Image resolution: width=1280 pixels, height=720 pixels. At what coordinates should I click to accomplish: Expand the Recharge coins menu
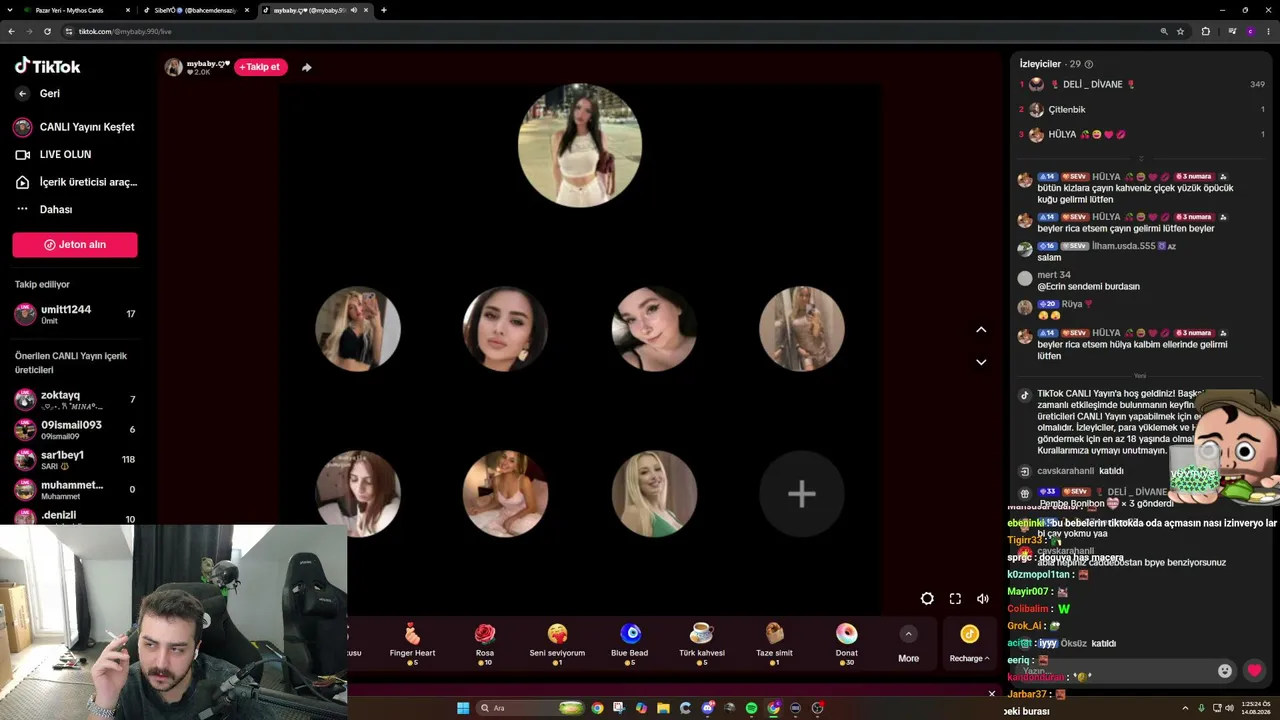pyautogui.click(x=969, y=644)
